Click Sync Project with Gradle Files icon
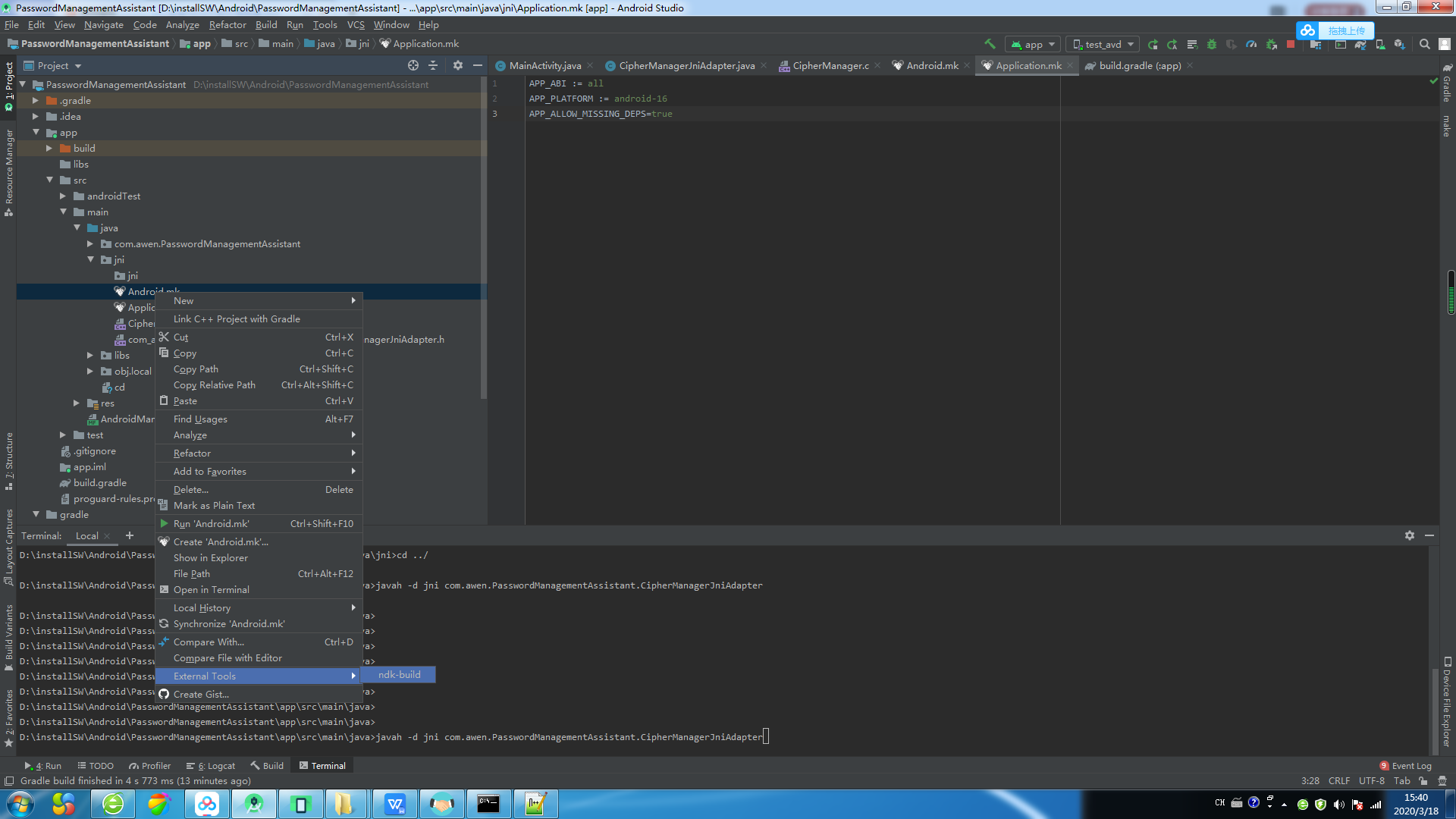The height and width of the screenshot is (819, 1456). 1360,44
